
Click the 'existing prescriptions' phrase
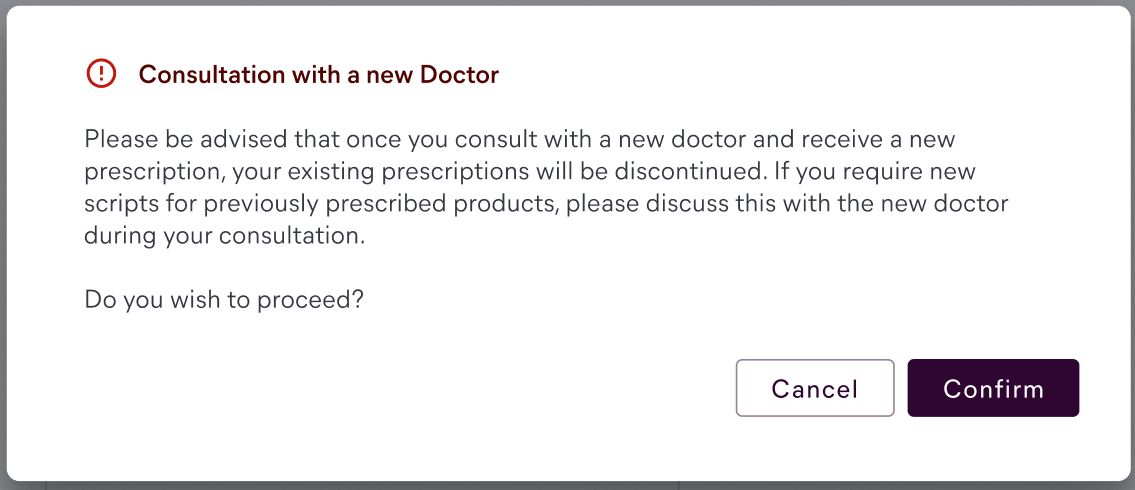405,172
